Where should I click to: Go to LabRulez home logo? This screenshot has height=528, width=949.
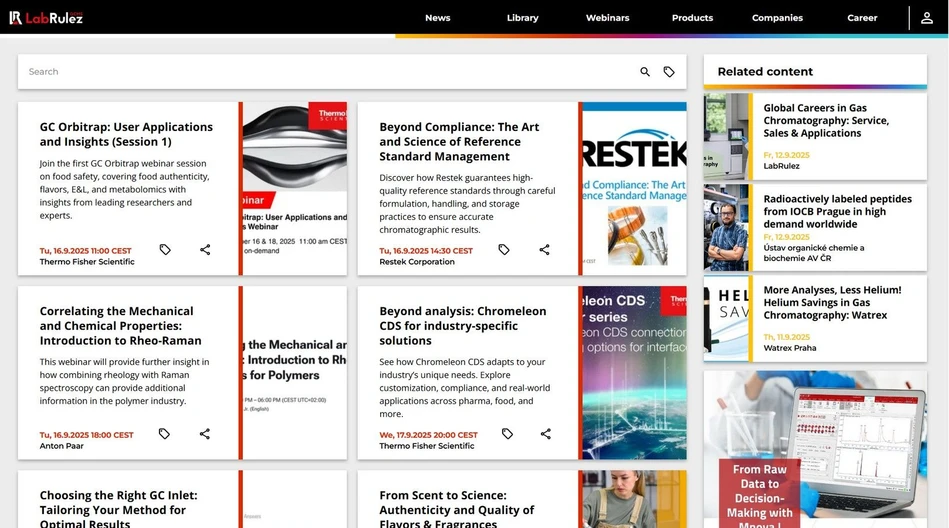point(47,18)
